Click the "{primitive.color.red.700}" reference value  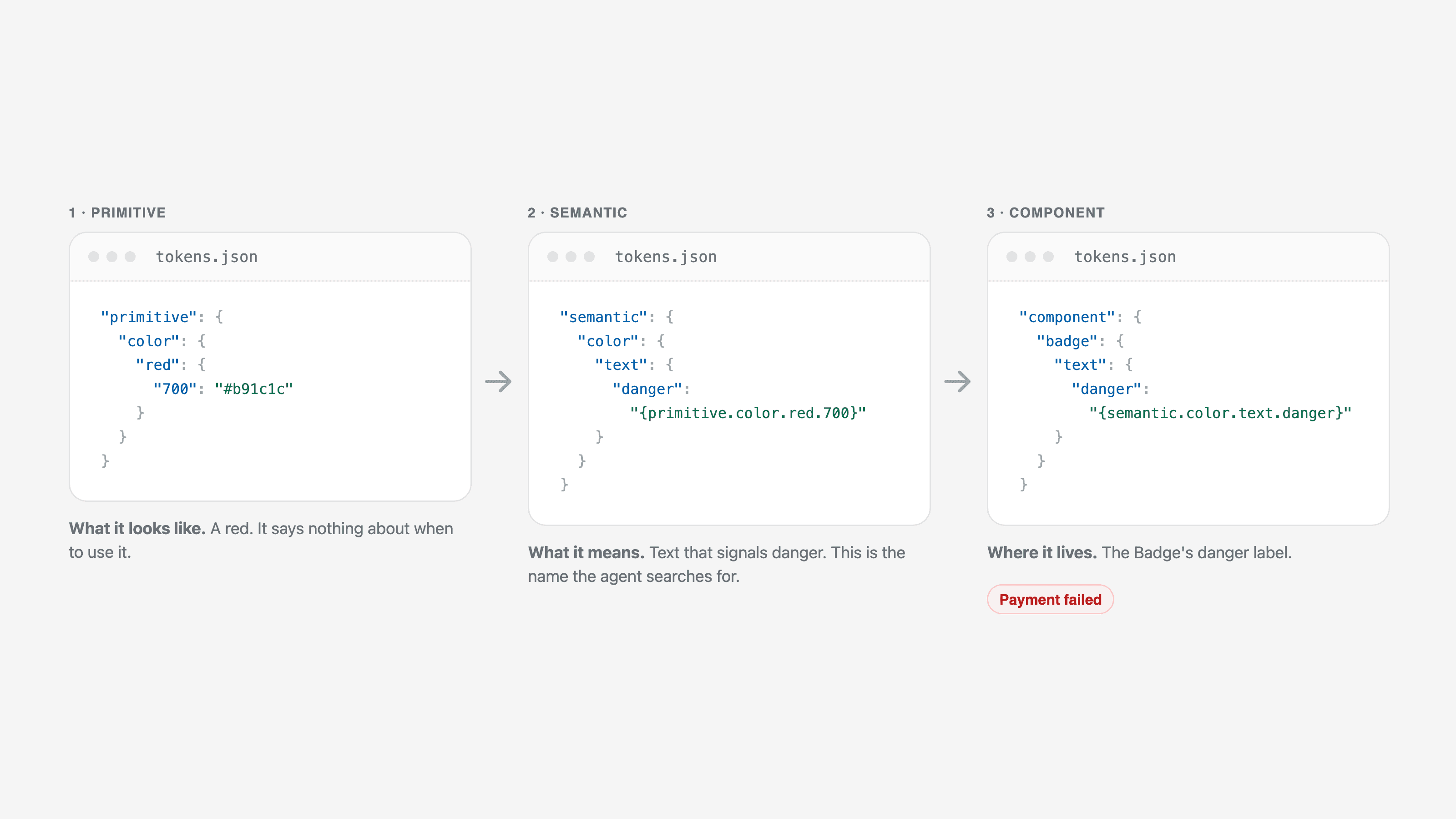point(748,413)
